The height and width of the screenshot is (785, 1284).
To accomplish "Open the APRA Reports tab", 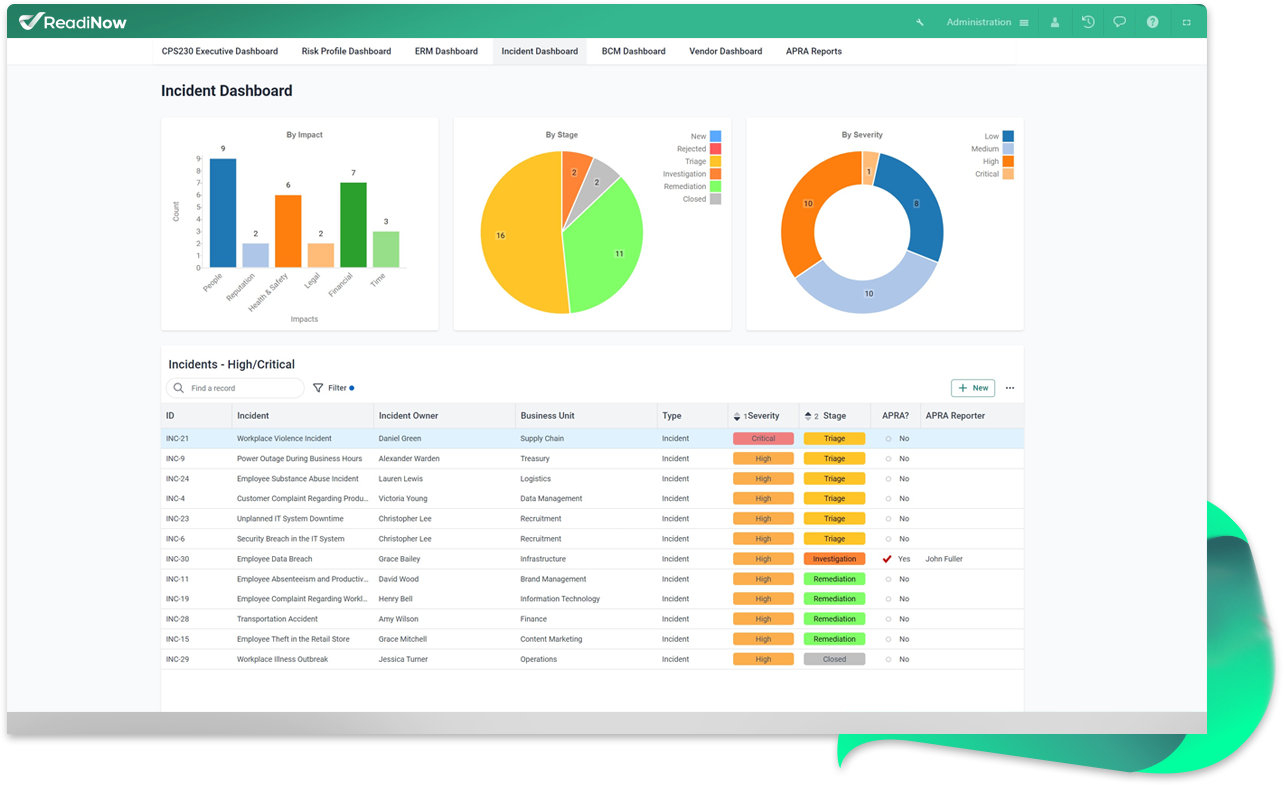I will click(x=814, y=51).
